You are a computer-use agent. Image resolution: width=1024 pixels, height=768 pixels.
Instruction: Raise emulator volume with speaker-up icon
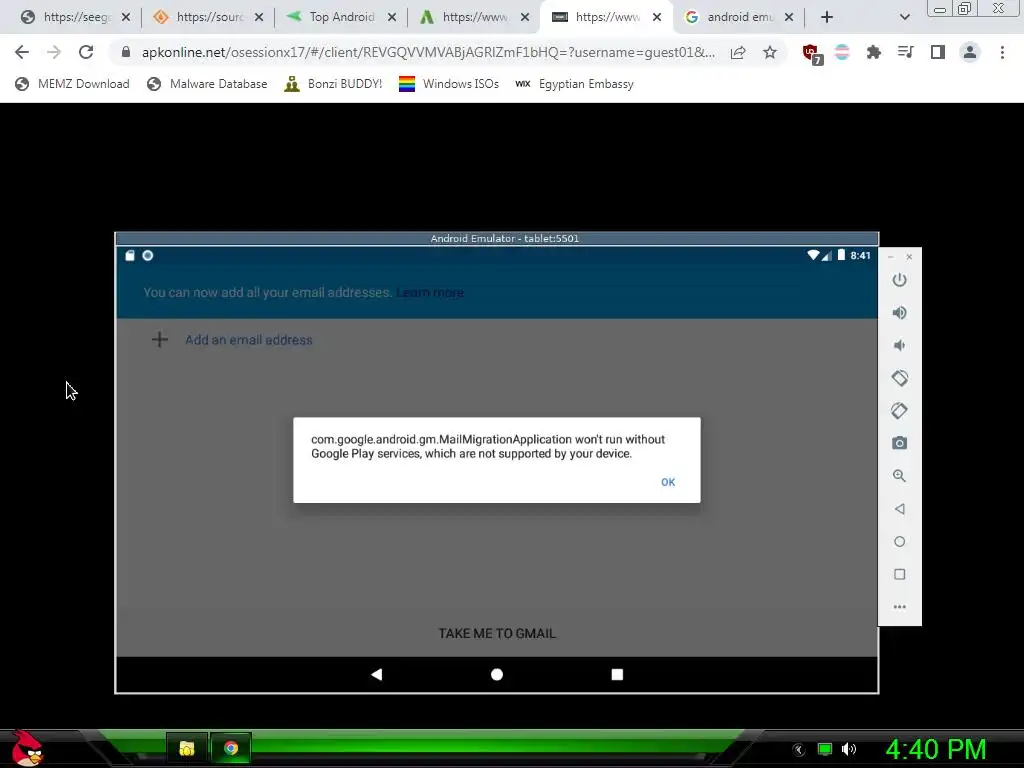click(x=899, y=312)
